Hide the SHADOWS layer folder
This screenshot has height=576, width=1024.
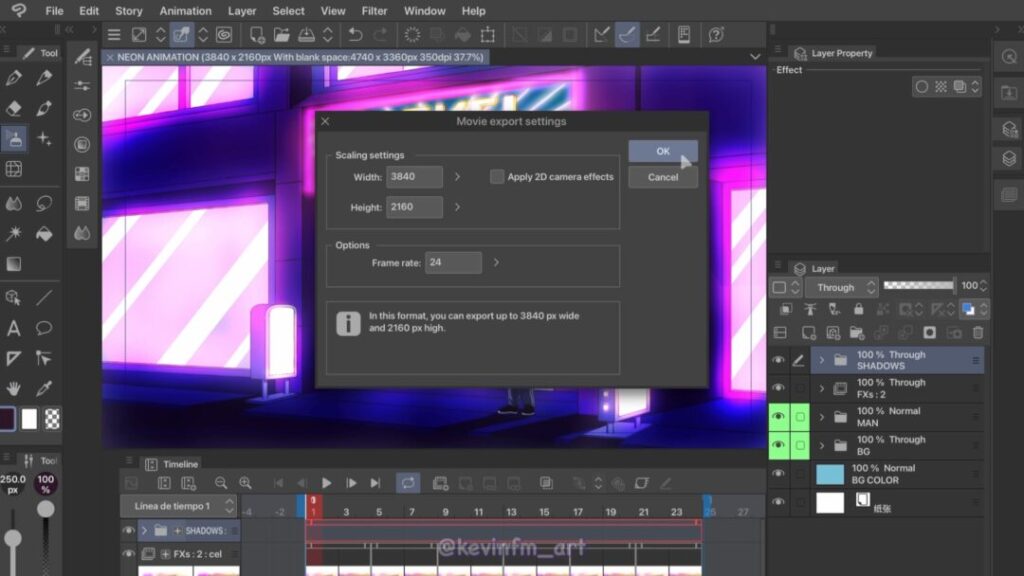[x=778, y=360]
